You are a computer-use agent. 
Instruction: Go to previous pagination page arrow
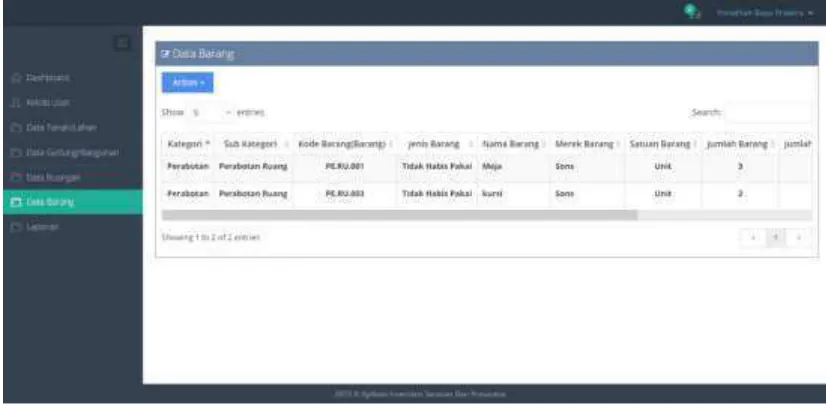tap(754, 238)
